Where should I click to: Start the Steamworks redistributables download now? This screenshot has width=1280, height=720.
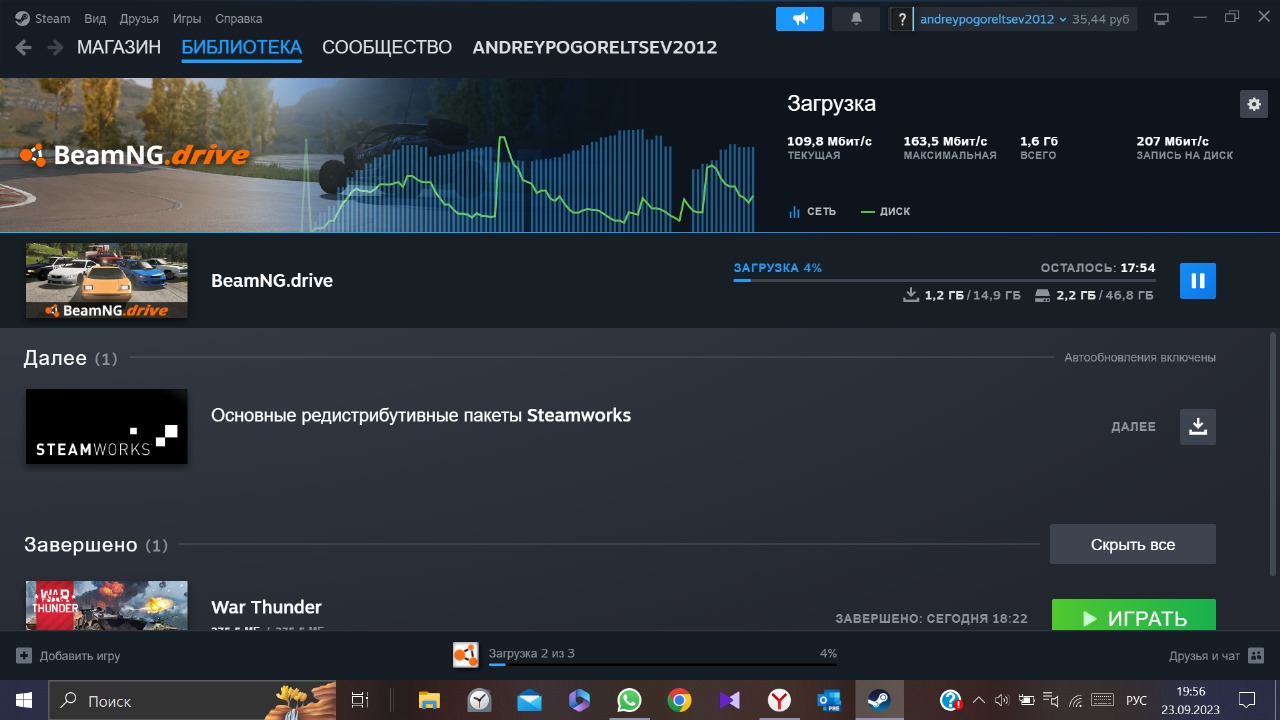click(1198, 427)
